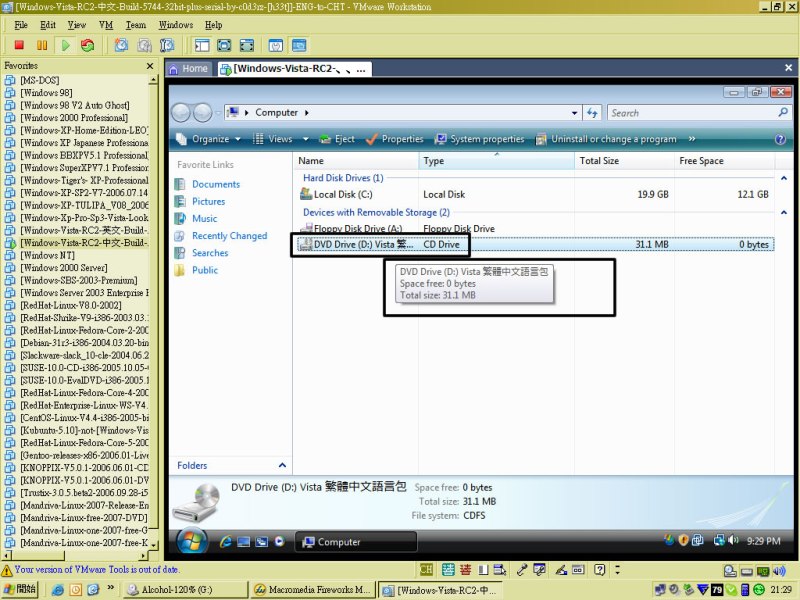Viewport: 800px width, 600px height.
Task: Open System properties
Action: 479,139
